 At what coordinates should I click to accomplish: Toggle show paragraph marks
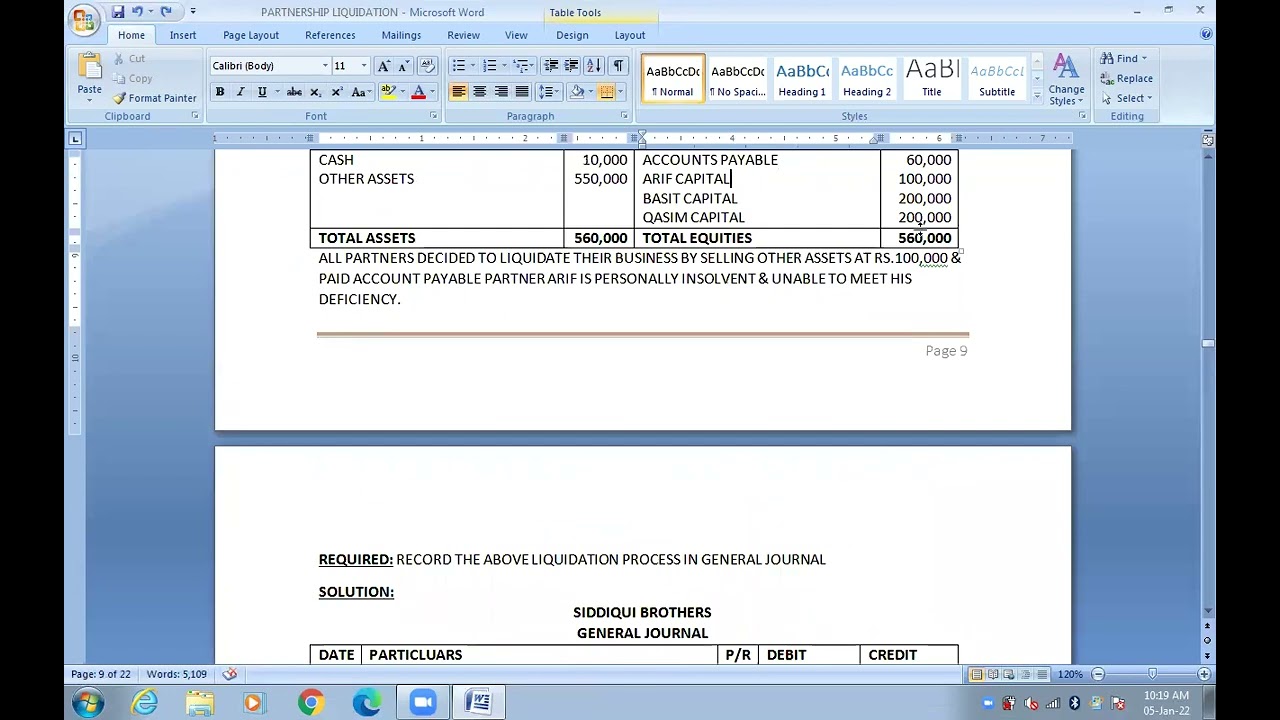[x=617, y=66]
